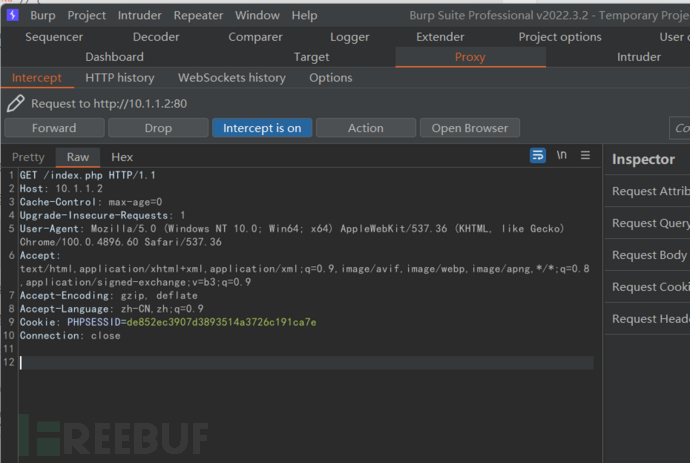The image size is (690, 463).
Task: Select the Intercept sub-tab
Action: point(37,78)
